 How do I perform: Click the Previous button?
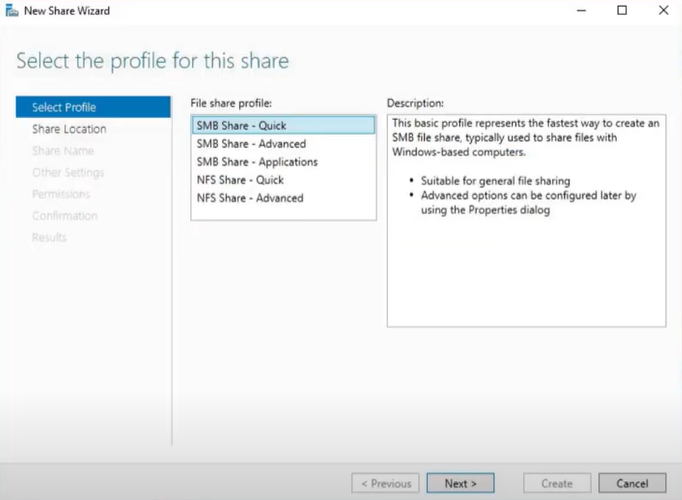point(386,483)
